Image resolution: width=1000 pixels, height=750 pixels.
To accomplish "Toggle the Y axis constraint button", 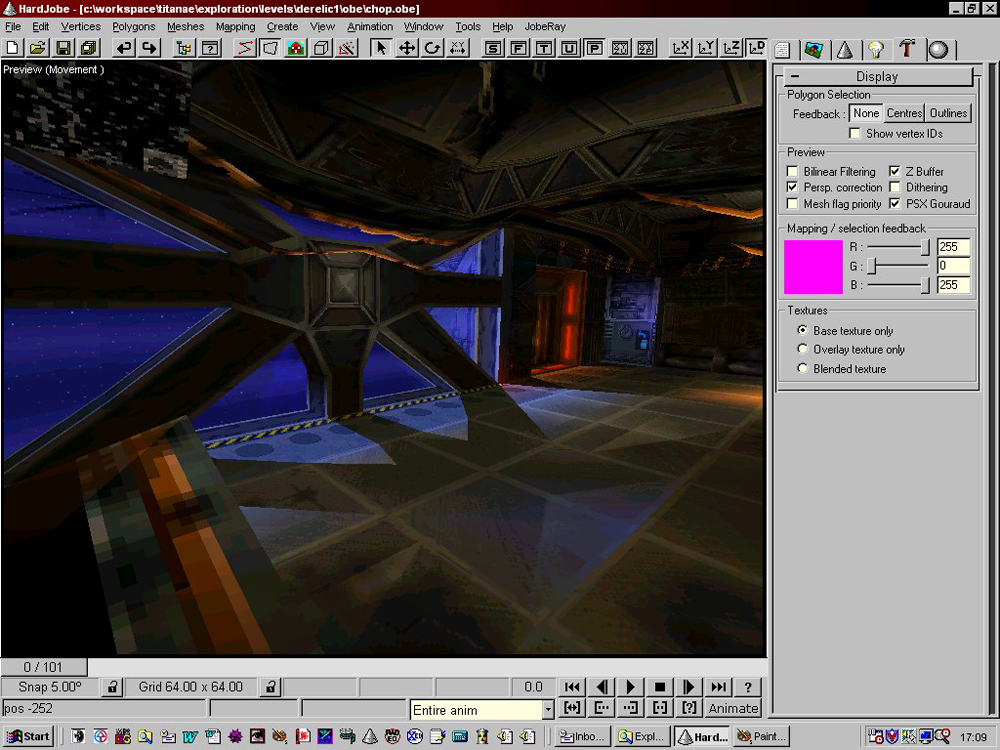I will point(706,48).
